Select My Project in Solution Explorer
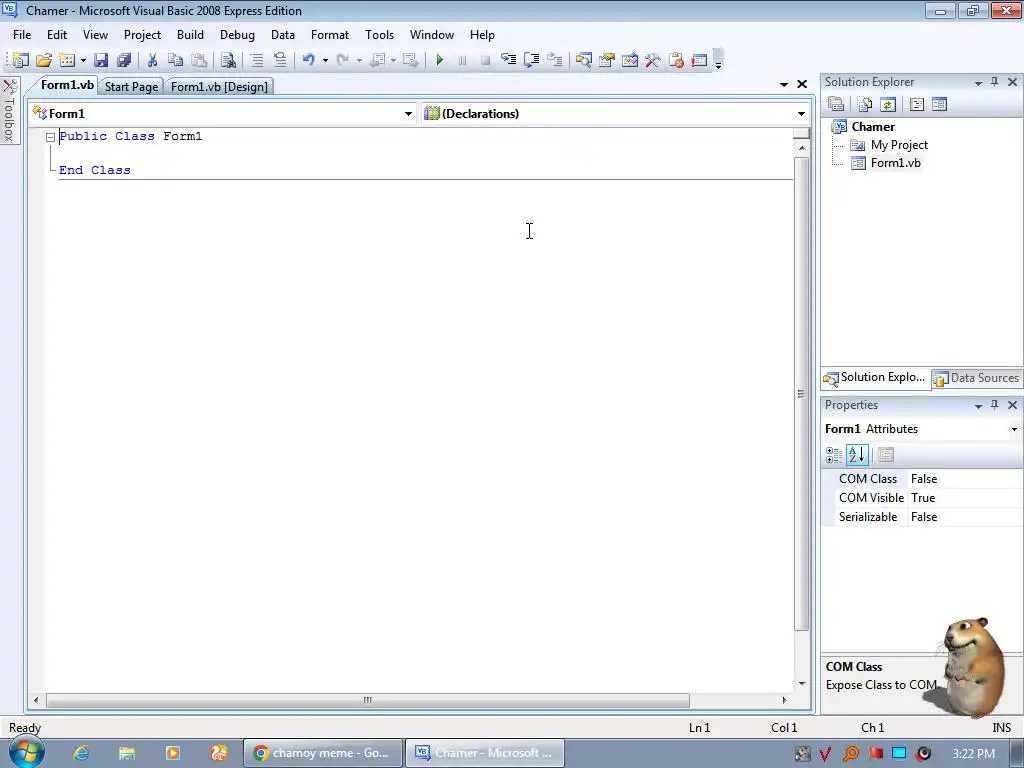 pos(899,145)
